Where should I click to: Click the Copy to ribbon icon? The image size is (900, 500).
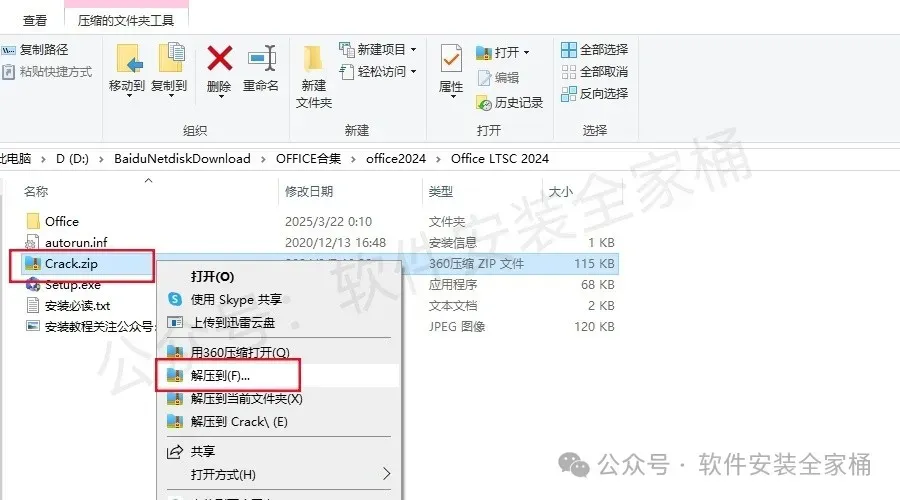click(170, 58)
